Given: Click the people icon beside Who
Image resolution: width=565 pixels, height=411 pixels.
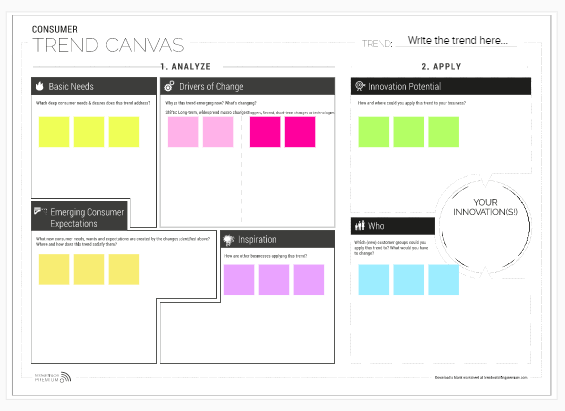Looking at the screenshot, I should click(x=360, y=226).
